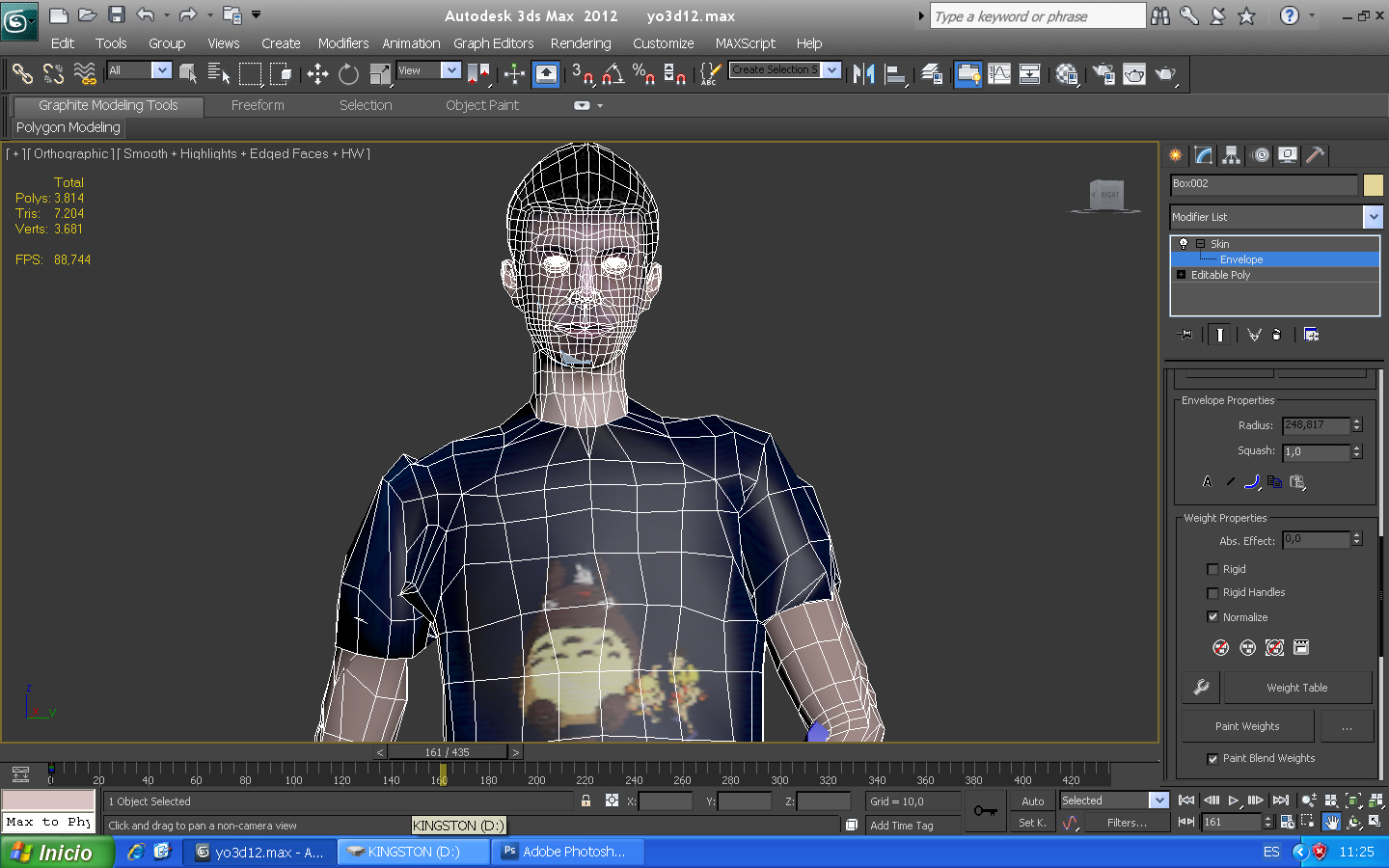The image size is (1389, 868).
Task: Expand the Editable Poly modifier entry
Action: tap(1181, 275)
